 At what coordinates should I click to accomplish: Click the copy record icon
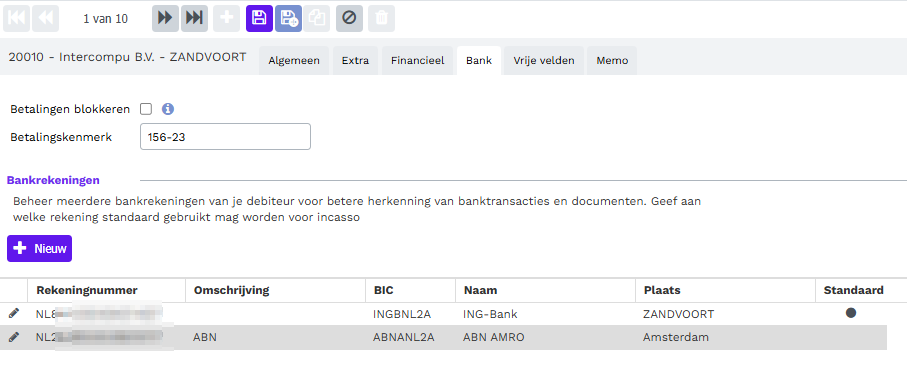pos(316,19)
